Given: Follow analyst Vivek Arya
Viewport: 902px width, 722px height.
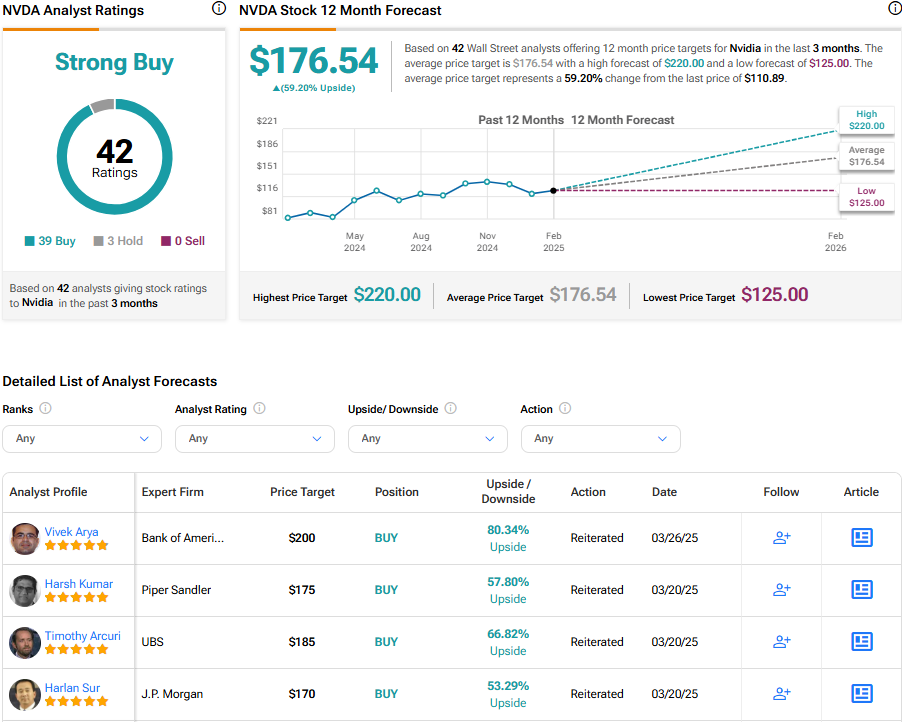Looking at the screenshot, I should click(x=782, y=538).
